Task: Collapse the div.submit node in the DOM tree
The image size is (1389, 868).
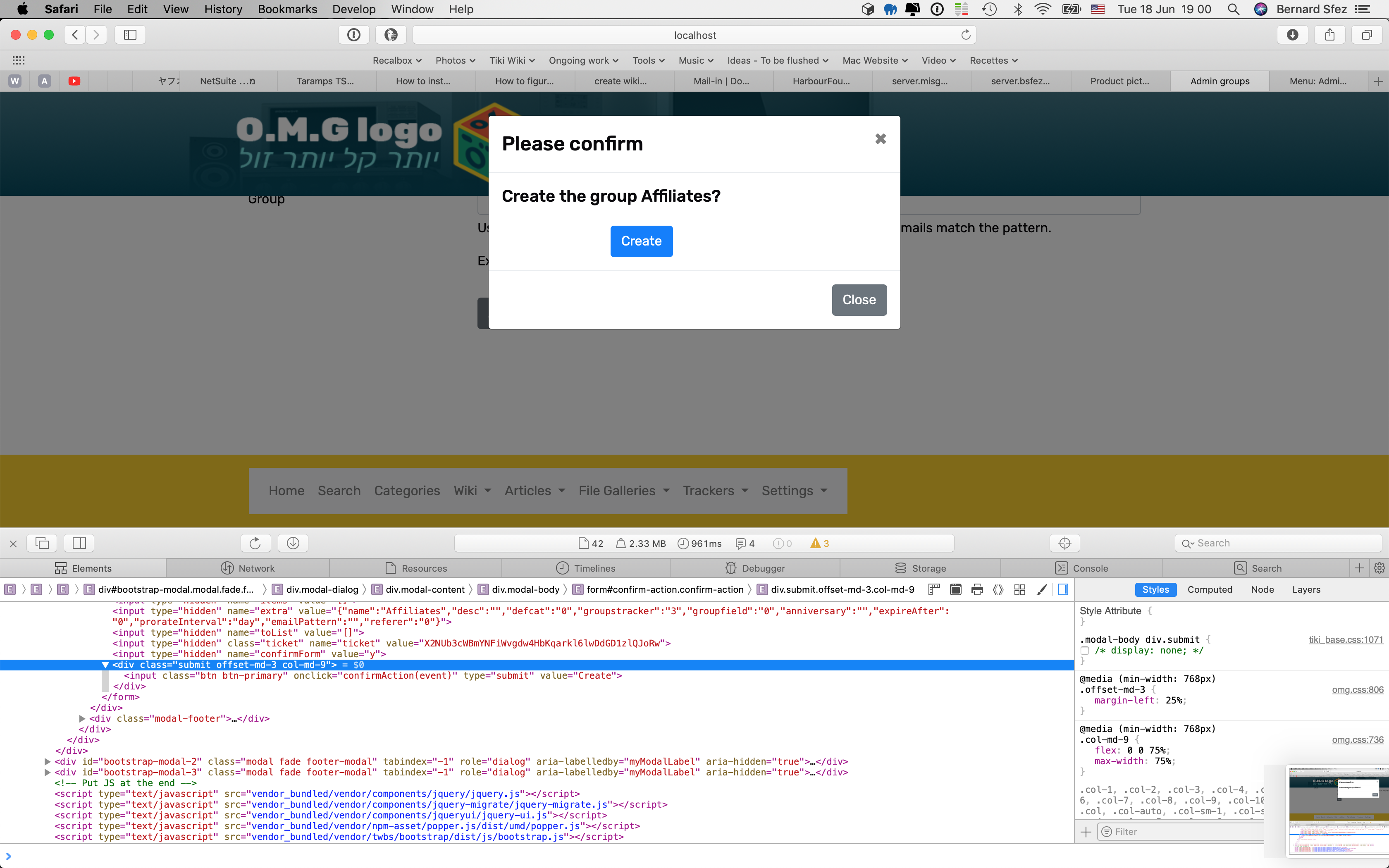Action: click(x=105, y=665)
